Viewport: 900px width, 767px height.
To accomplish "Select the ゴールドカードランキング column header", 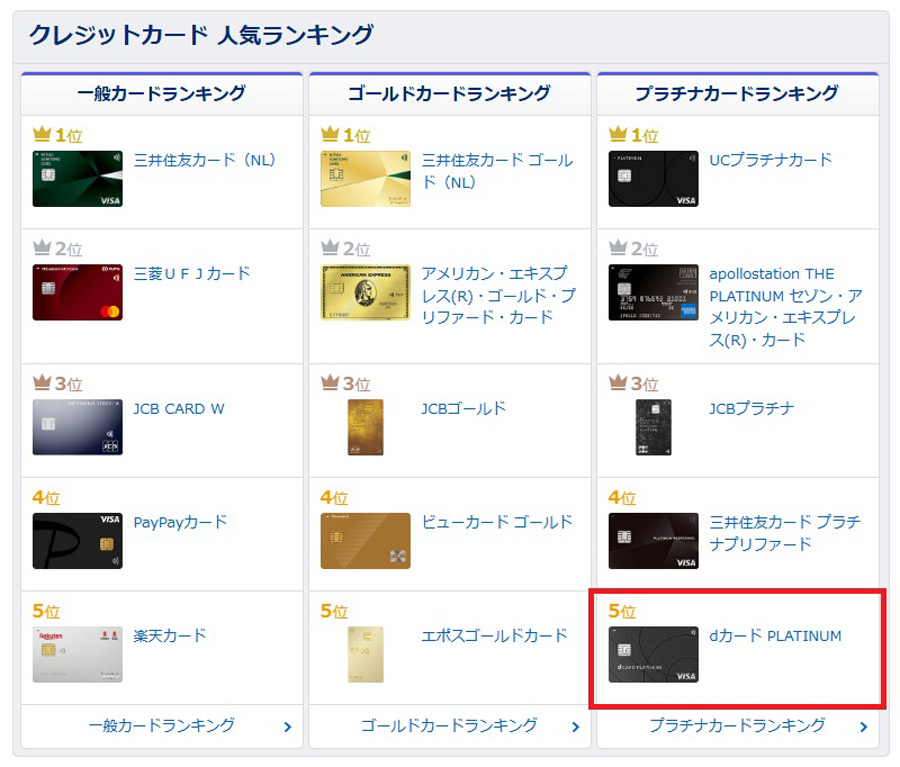I will pyautogui.click(x=449, y=94).
